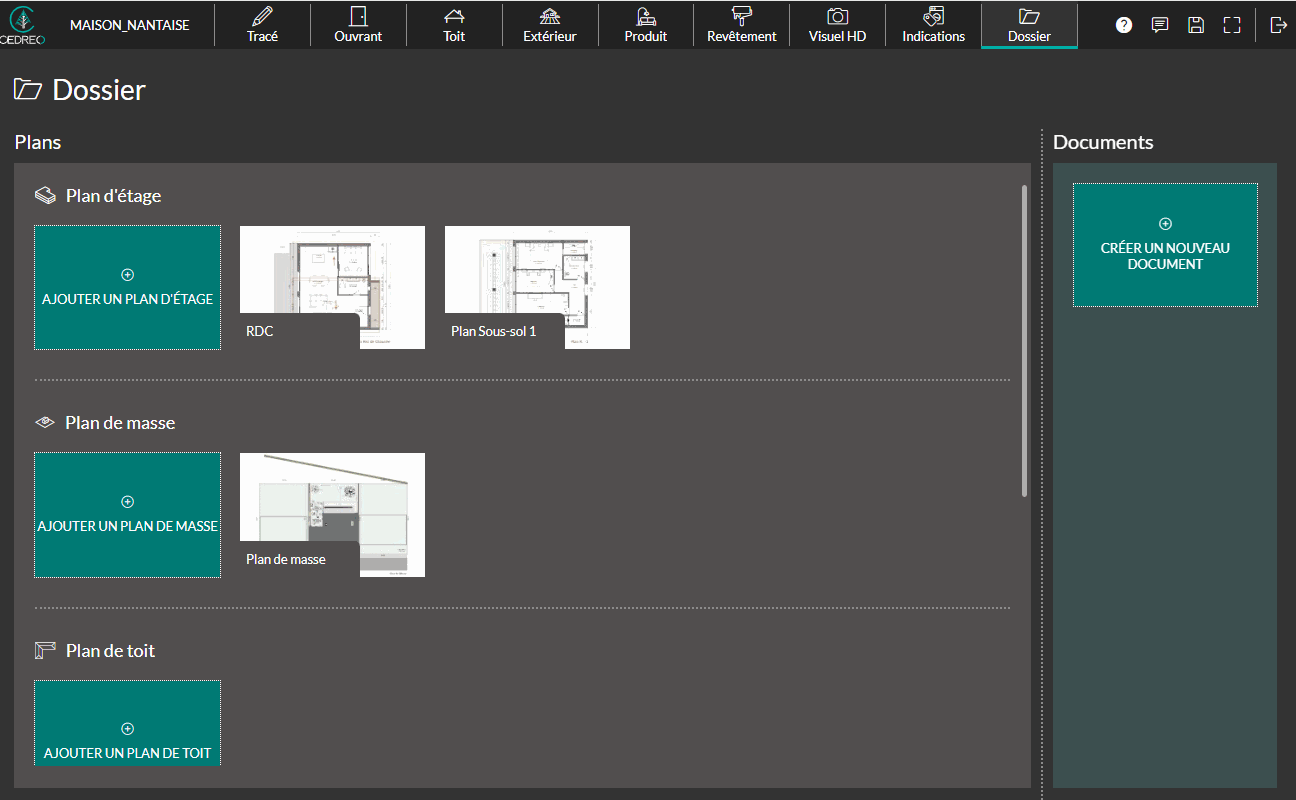Click the CEDREO logo
Viewport: 1296px width, 800px height.
[x=22, y=24]
